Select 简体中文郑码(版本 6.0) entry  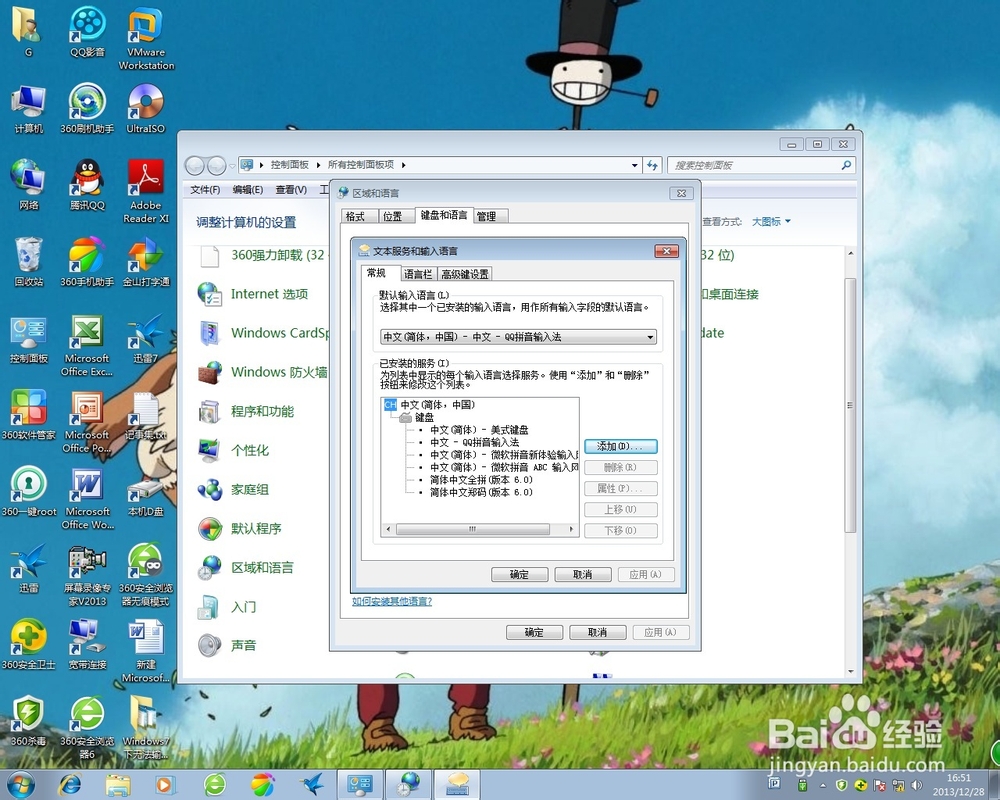click(482, 492)
